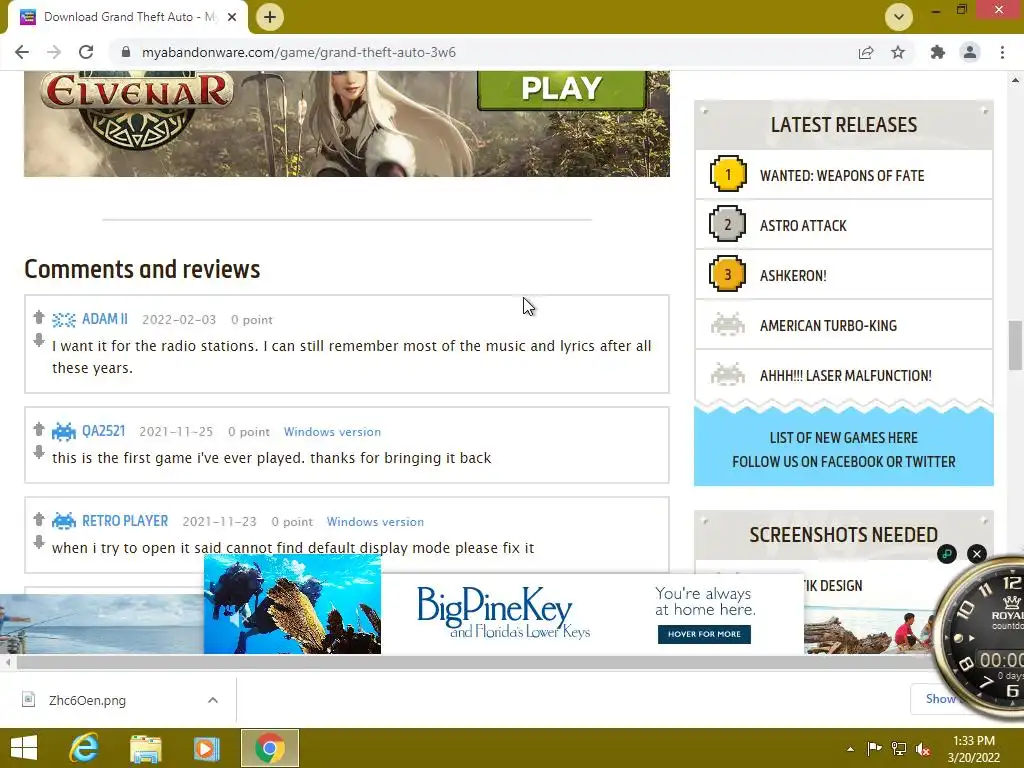The height and width of the screenshot is (768, 1024).
Task: Open the Extensions puzzle icon
Action: (x=938, y=52)
